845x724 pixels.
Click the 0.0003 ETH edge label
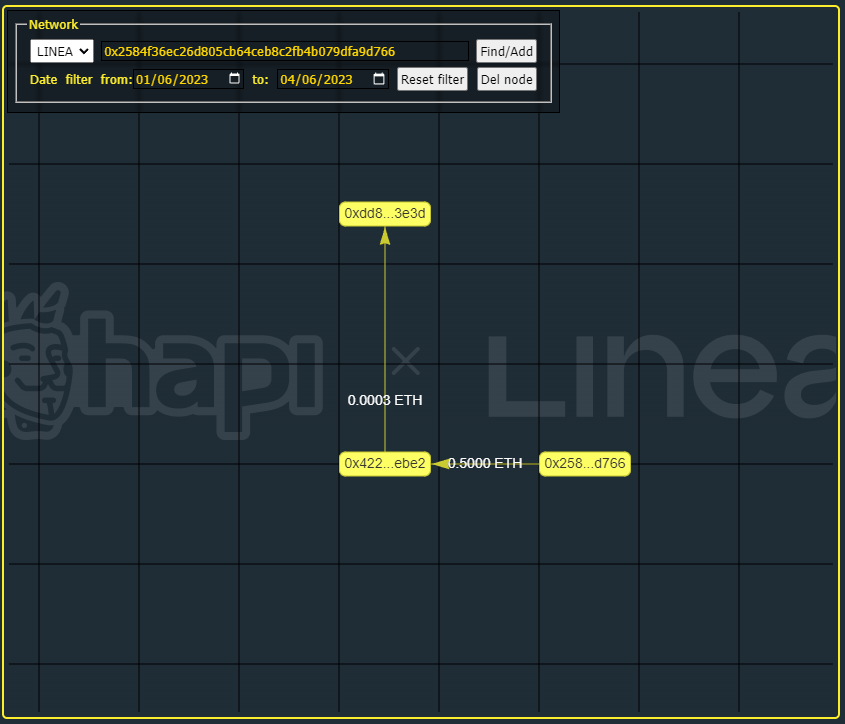coord(385,400)
